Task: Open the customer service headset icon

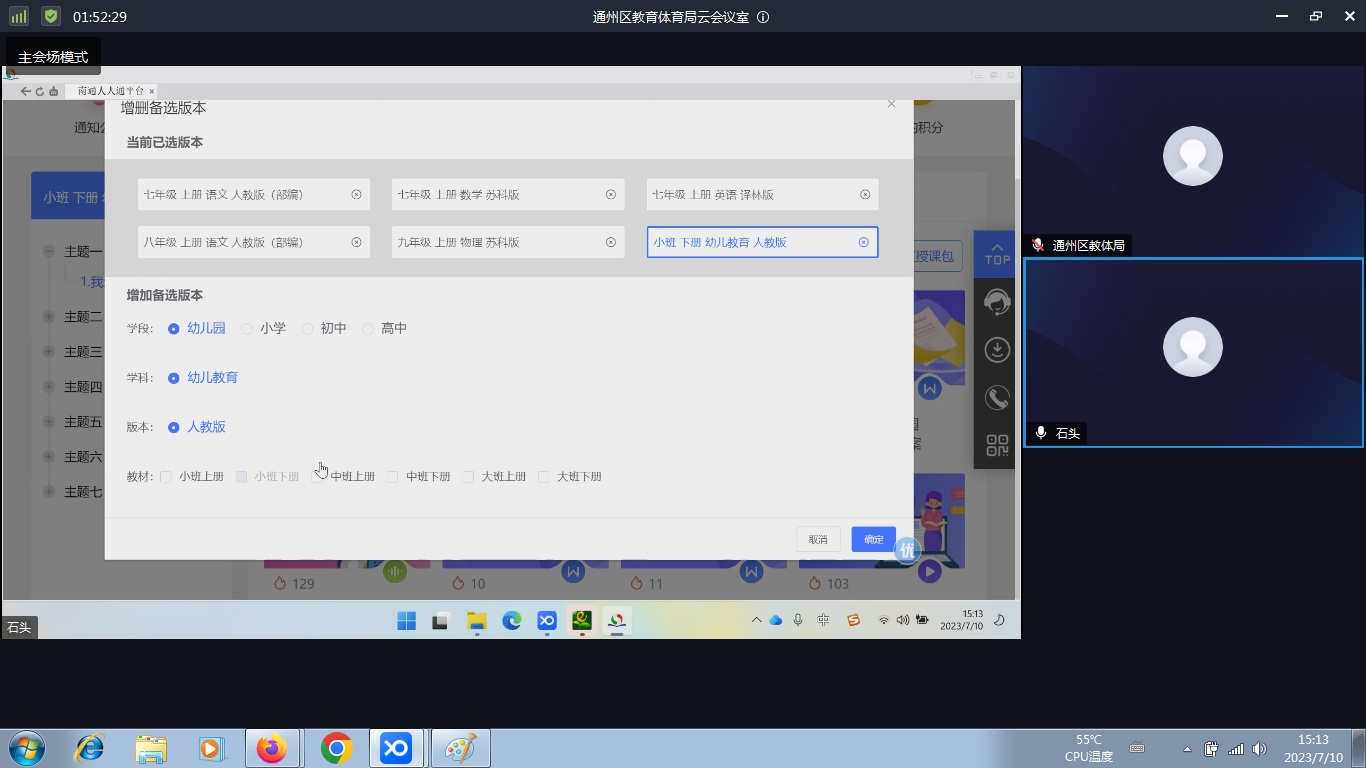Action: pos(997,302)
